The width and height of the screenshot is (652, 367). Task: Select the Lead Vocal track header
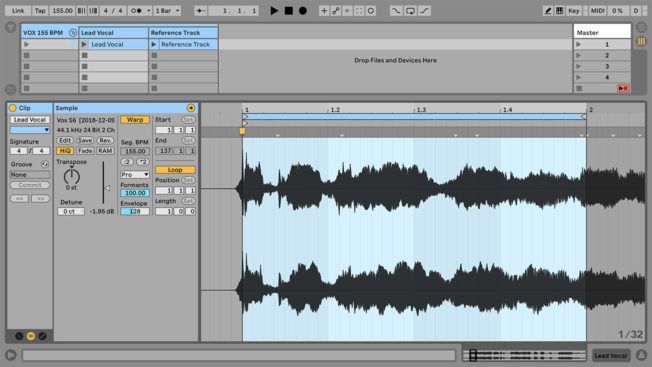(114, 32)
